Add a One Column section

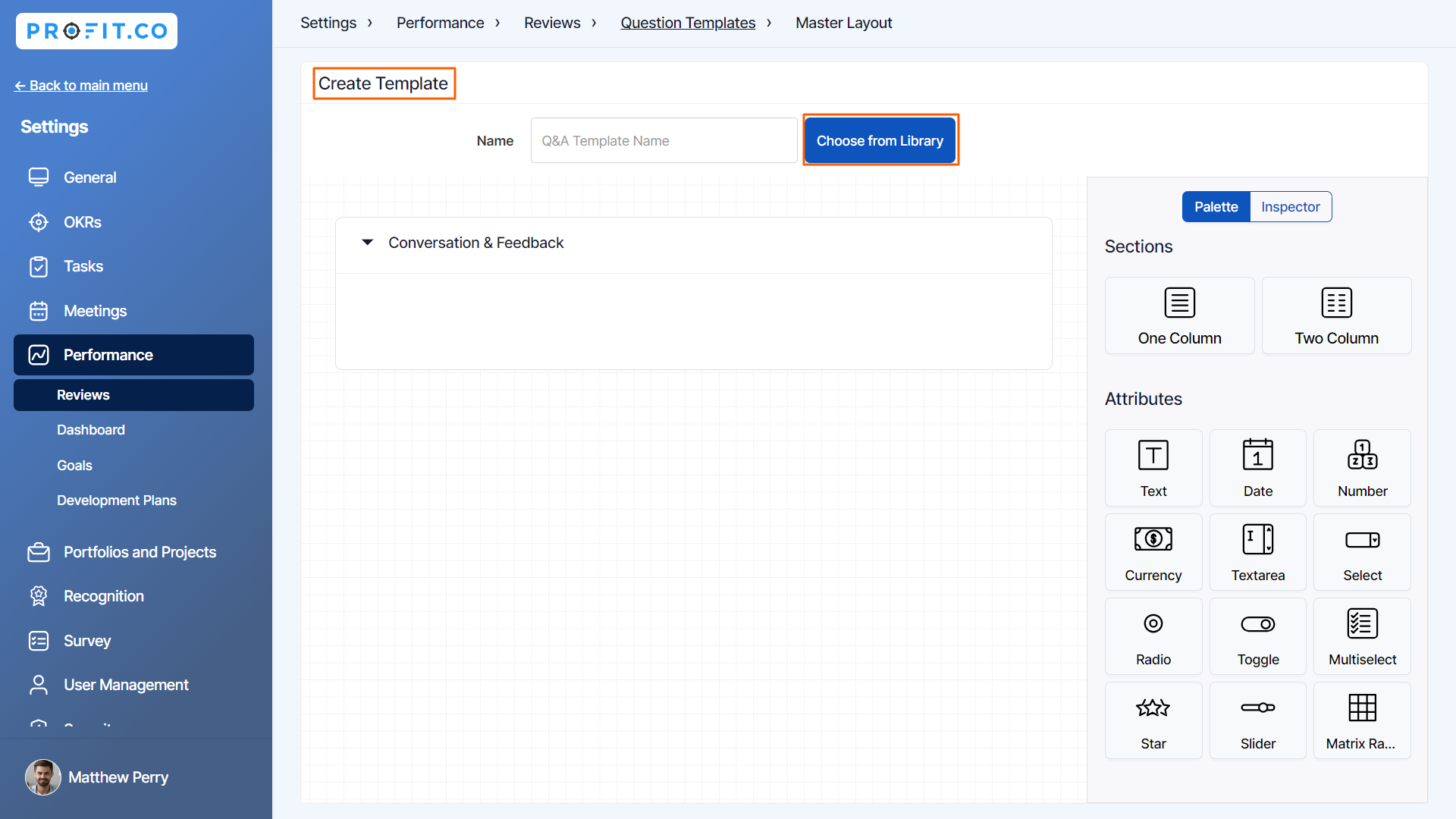pos(1179,315)
